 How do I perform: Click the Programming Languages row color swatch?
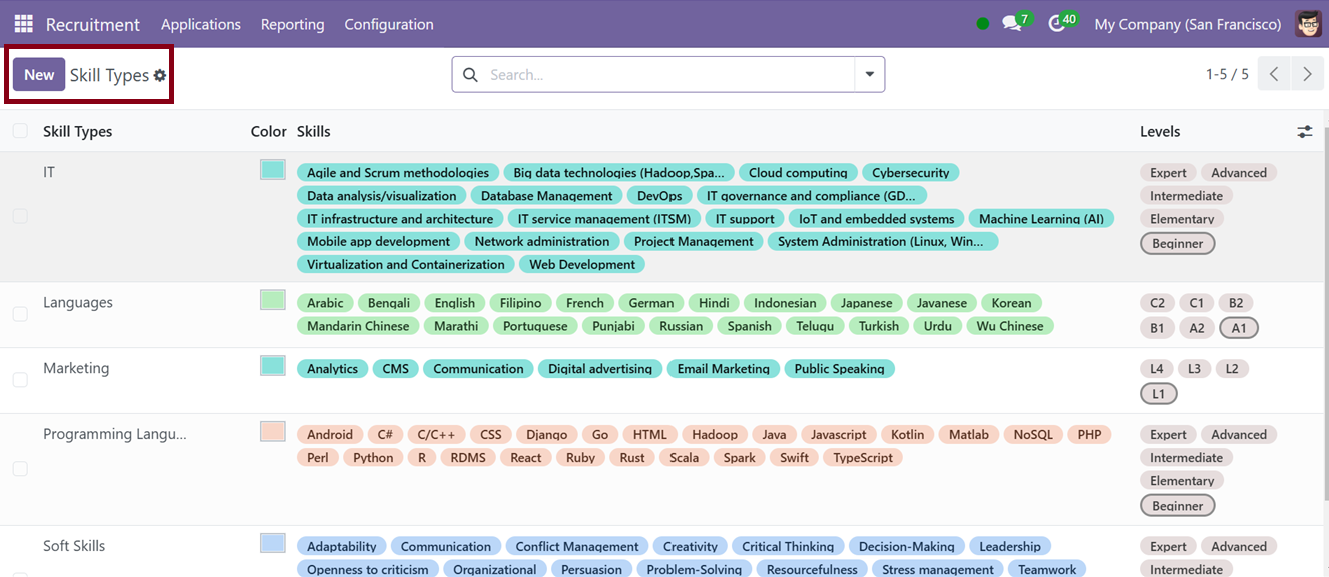[272, 432]
